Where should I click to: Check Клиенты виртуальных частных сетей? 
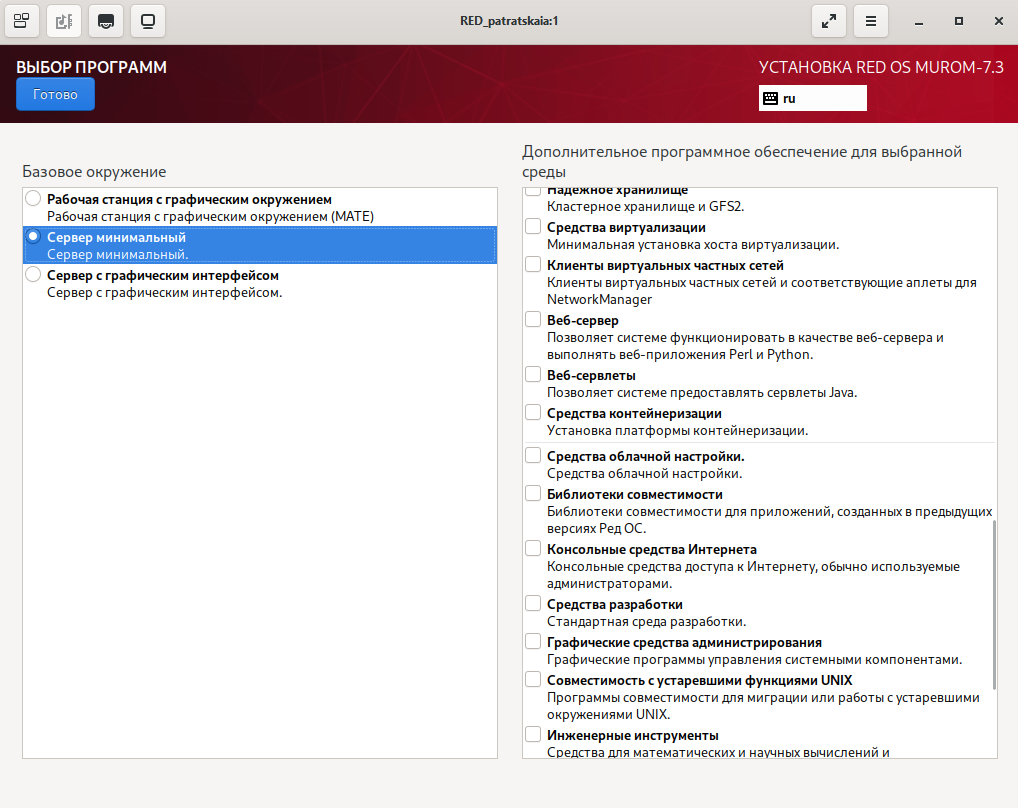pos(533,264)
